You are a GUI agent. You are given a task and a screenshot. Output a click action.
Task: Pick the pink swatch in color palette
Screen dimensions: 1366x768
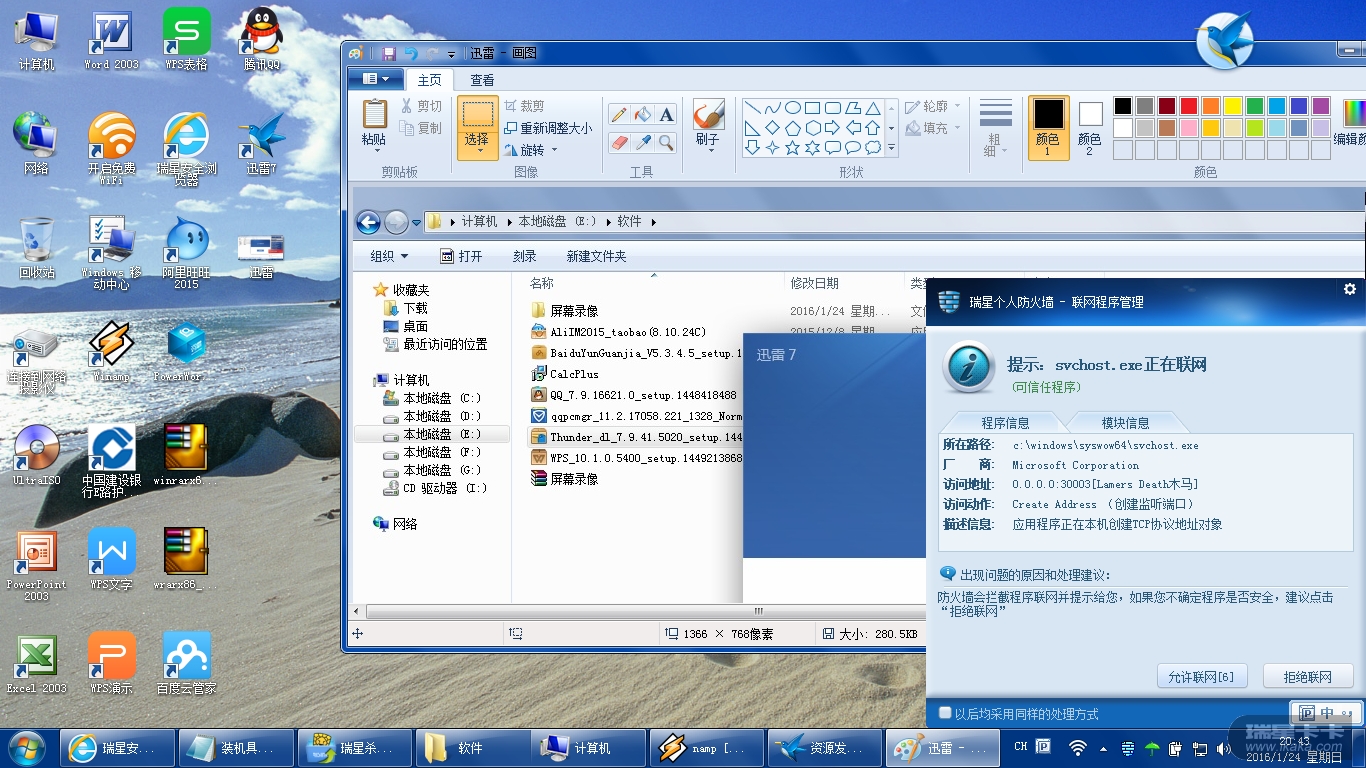[1189, 128]
